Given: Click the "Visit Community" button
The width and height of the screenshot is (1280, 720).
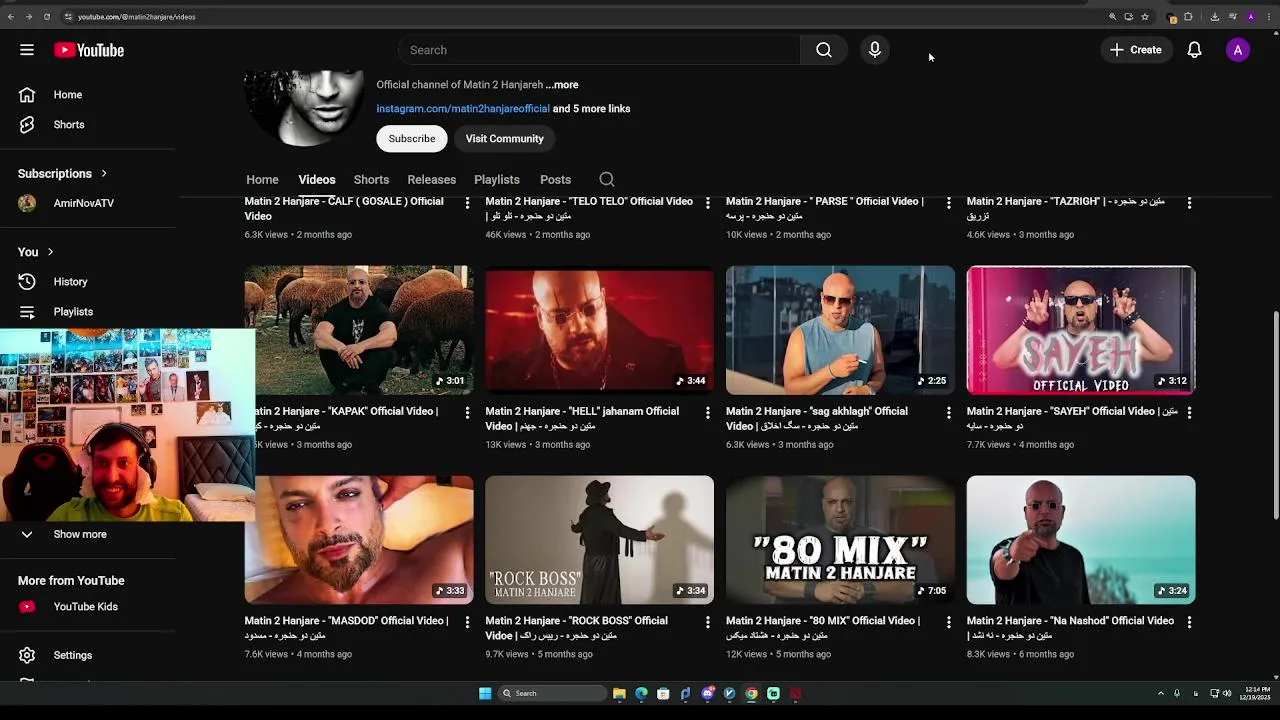Looking at the screenshot, I should (x=504, y=139).
